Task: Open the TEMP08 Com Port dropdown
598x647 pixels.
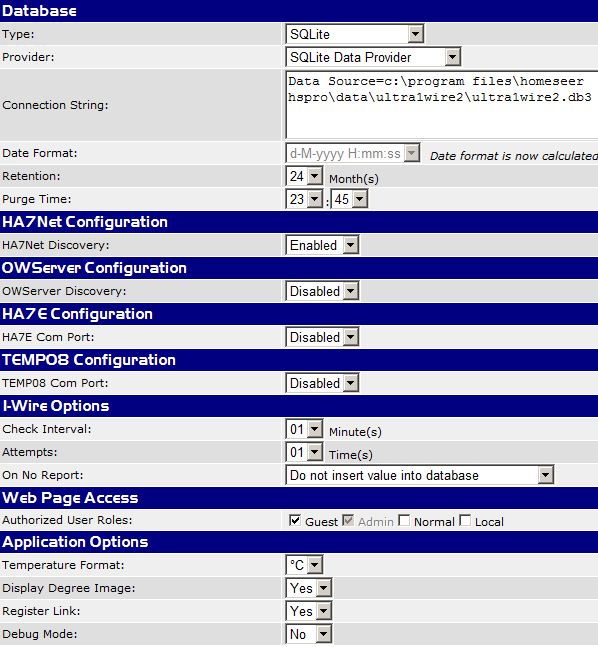Action: 322,383
